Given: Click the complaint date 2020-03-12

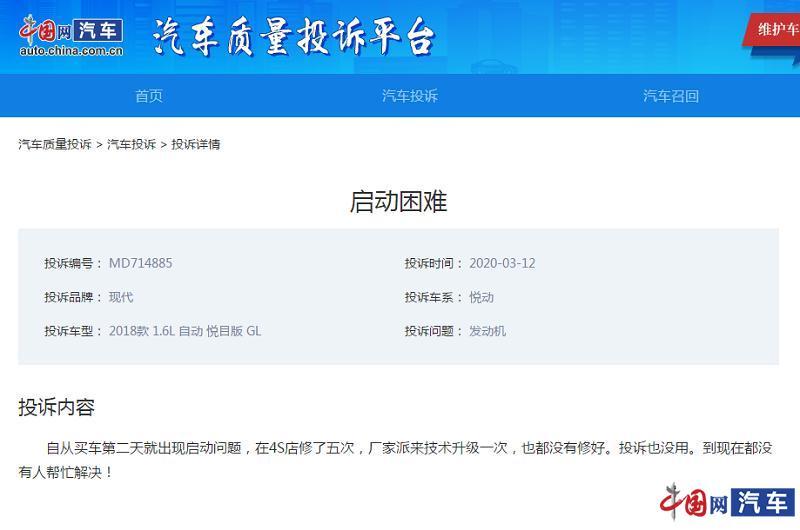Looking at the screenshot, I should [x=502, y=263].
